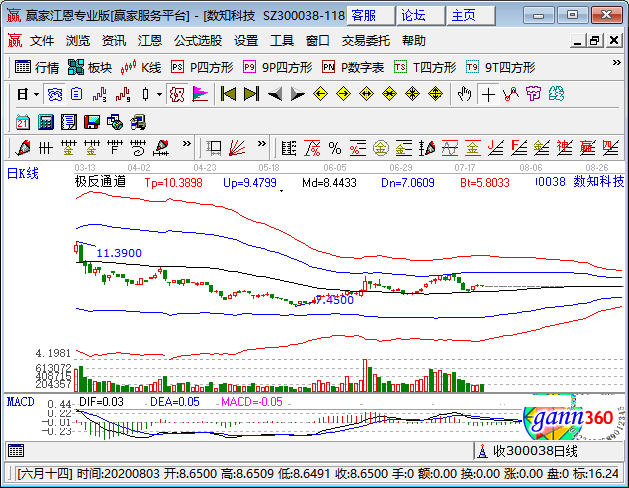Click yellow diamond right-arrow icon
Viewport: 629px width, 488px height.
point(343,94)
